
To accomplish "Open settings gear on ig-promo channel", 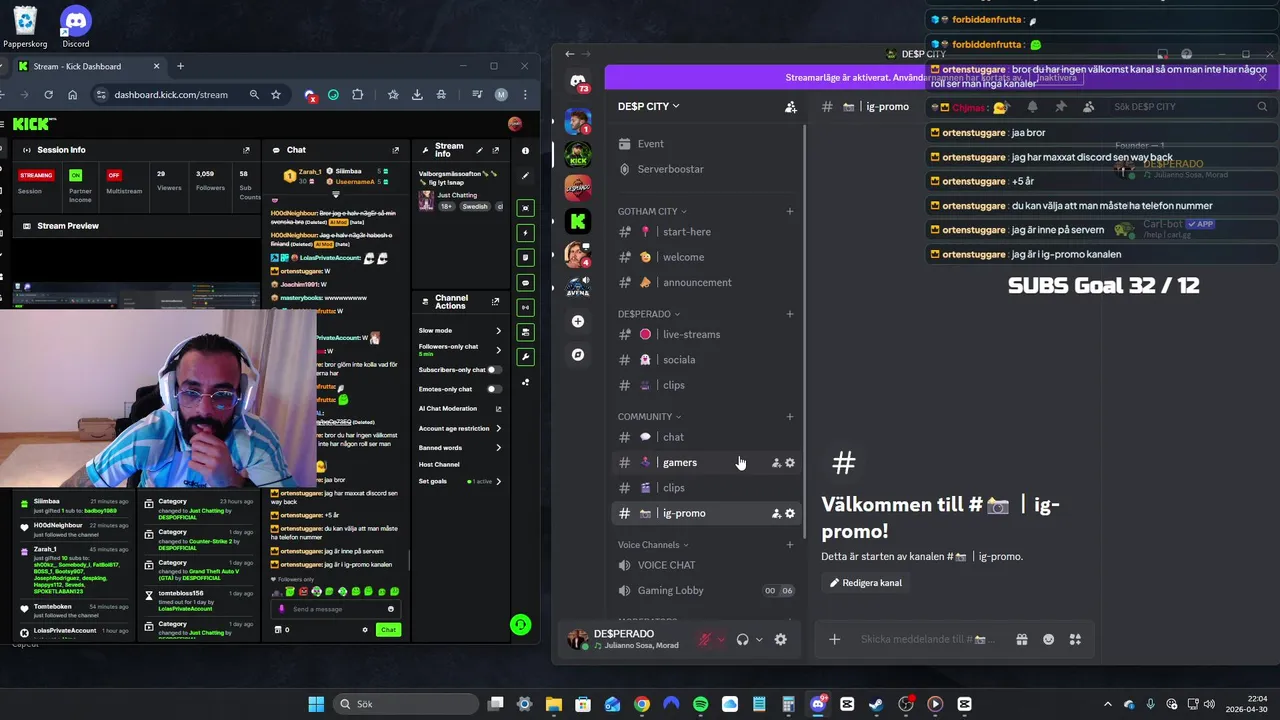I will 790,513.
